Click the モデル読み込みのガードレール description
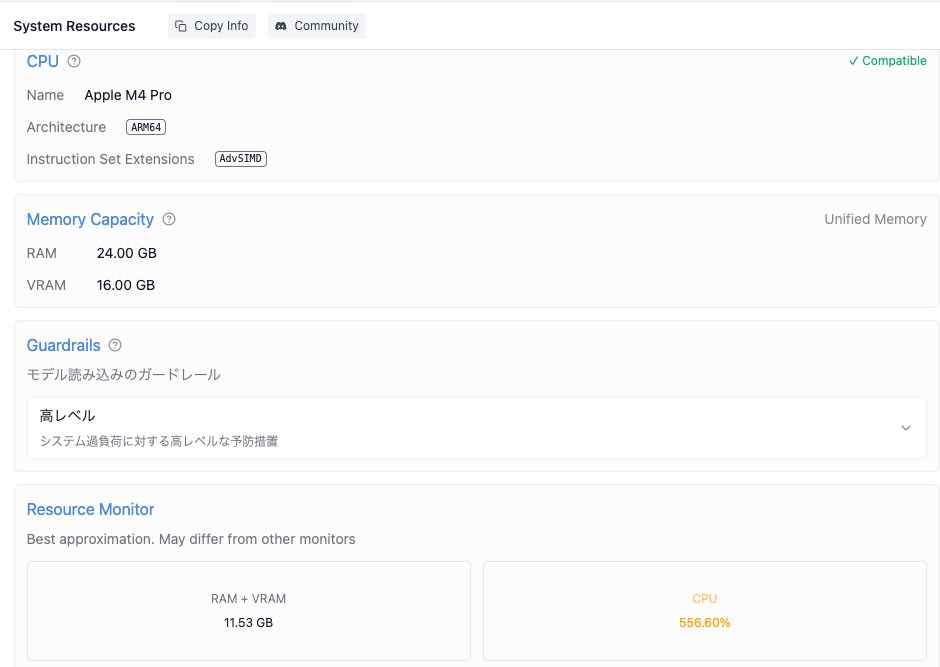Viewport: 940px width, 667px height. 123,375
